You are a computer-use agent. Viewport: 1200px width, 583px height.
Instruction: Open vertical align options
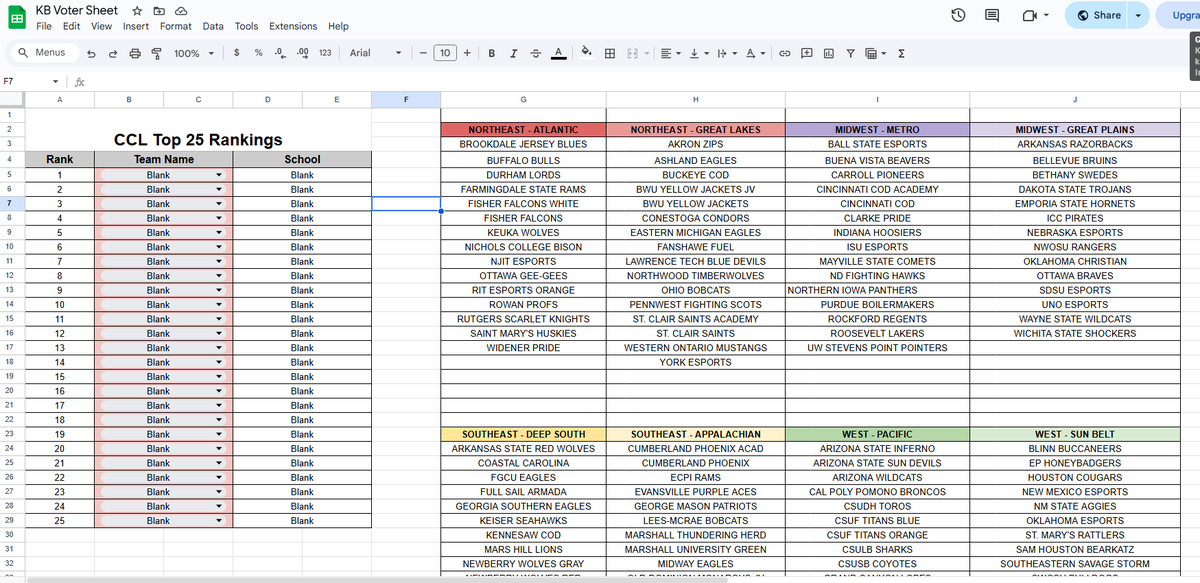pos(698,53)
